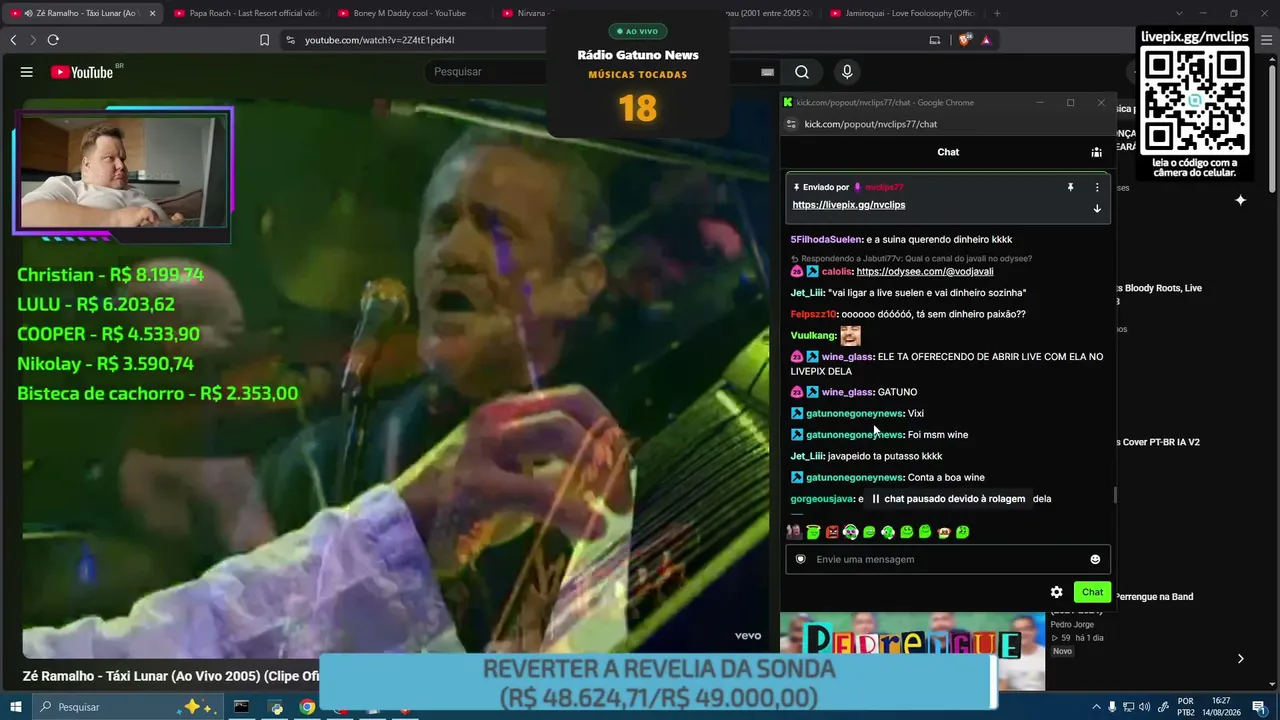
Task: Click video title 'Zé Ramalho - Táxi Lunar'
Action: (x=171, y=676)
